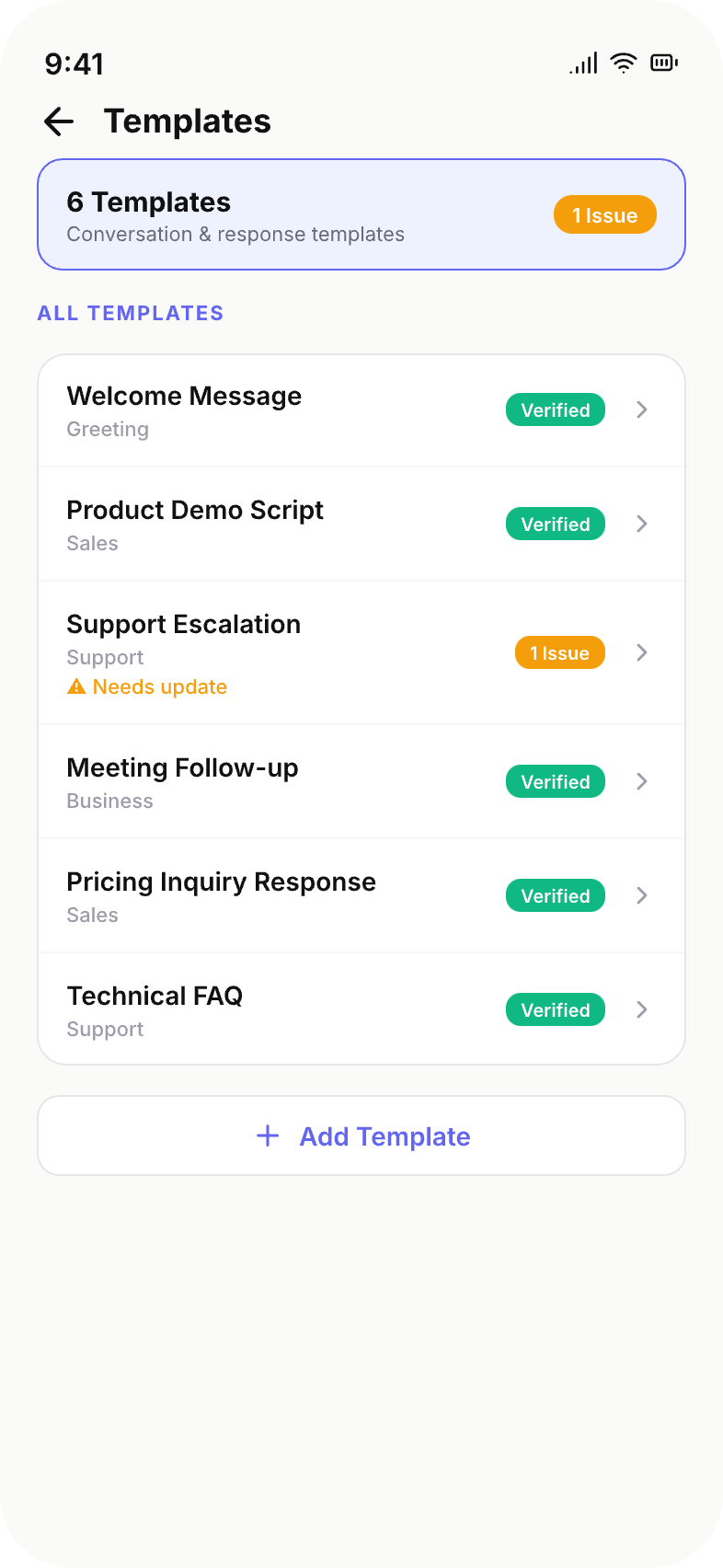This screenshot has height=1568, width=723.
Task: Tap the 1 Issue badge in summary card
Action: 605,214
